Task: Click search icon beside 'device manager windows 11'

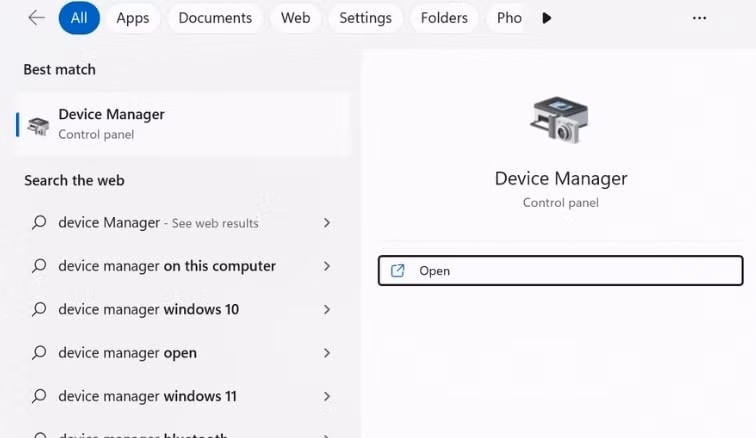Action: 39,396
